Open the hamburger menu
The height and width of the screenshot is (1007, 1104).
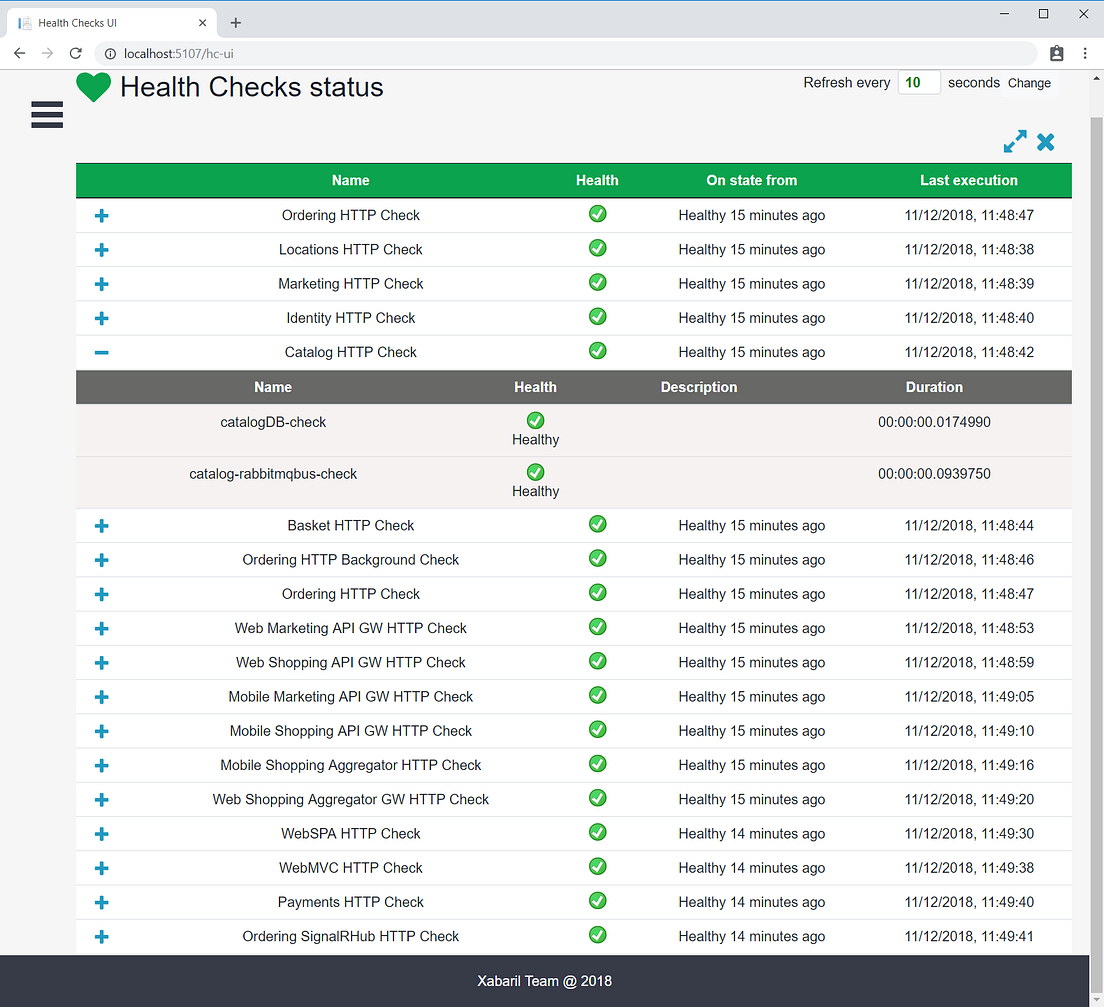pos(46,114)
